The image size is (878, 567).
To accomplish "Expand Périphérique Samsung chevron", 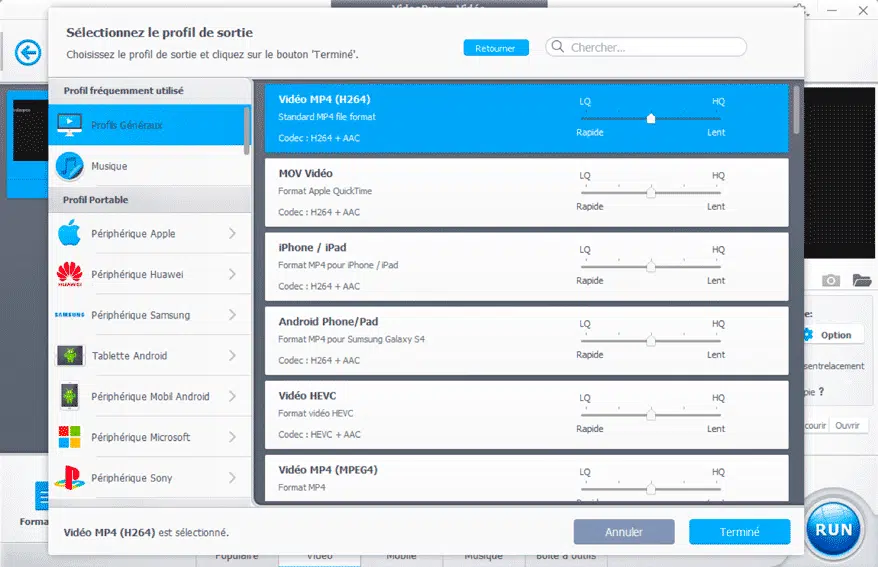I will (x=232, y=315).
